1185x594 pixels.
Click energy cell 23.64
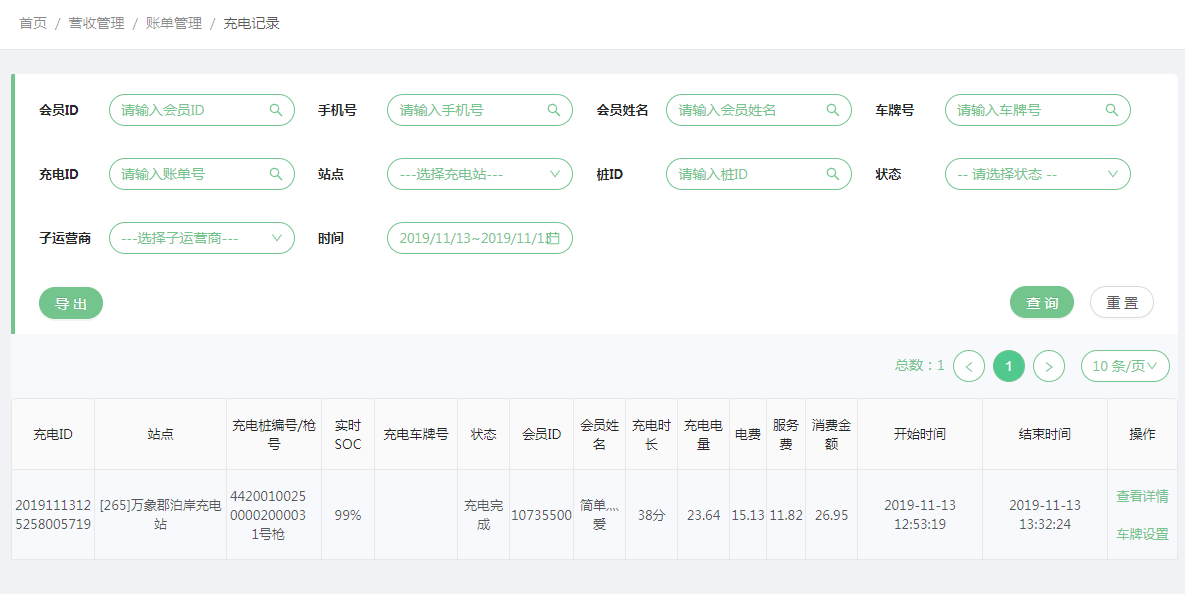click(704, 515)
